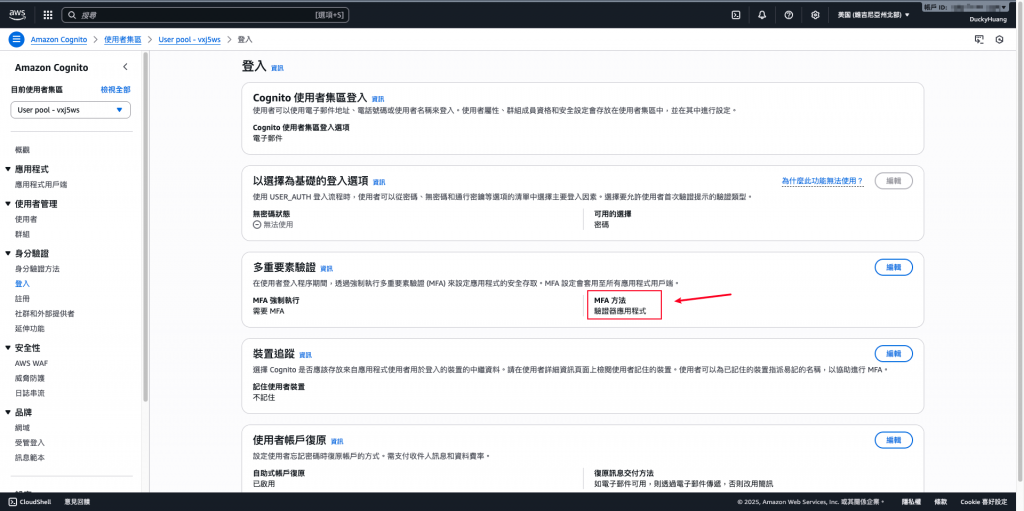Open 概觀 in the sidebar
Screen dimensions: 1024x511
tap(22, 150)
